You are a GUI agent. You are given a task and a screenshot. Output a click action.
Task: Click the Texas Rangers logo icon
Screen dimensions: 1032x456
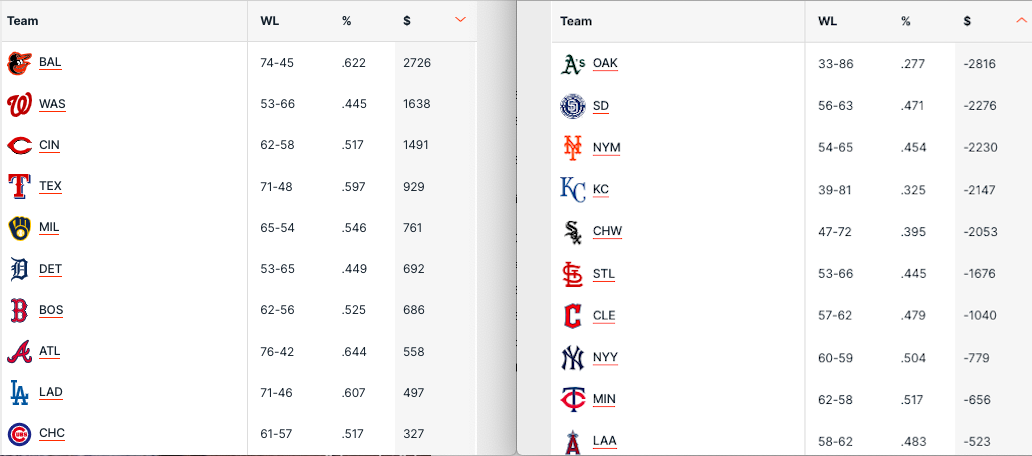pyautogui.click(x=19, y=187)
